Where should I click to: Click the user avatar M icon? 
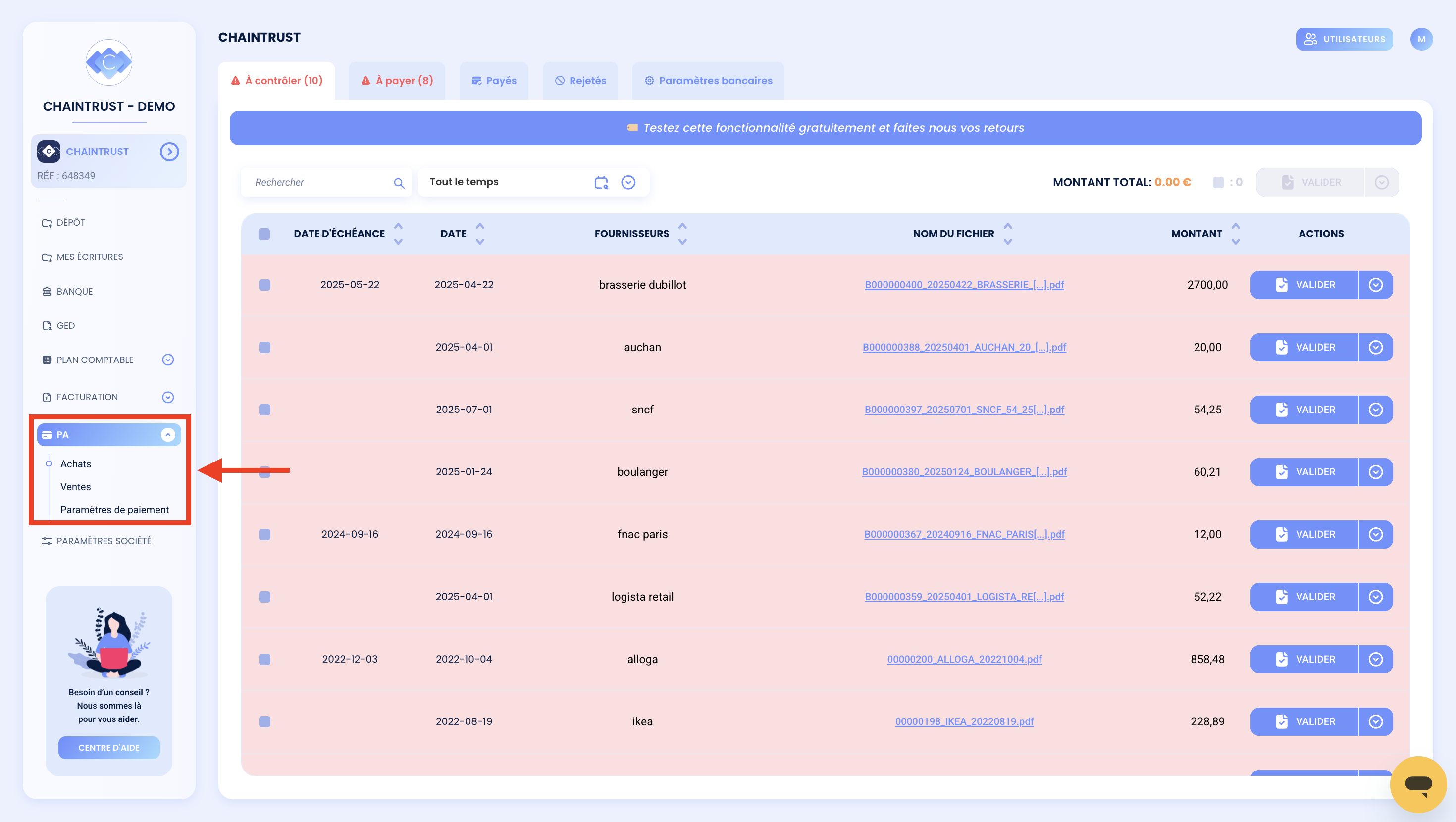[x=1421, y=39]
